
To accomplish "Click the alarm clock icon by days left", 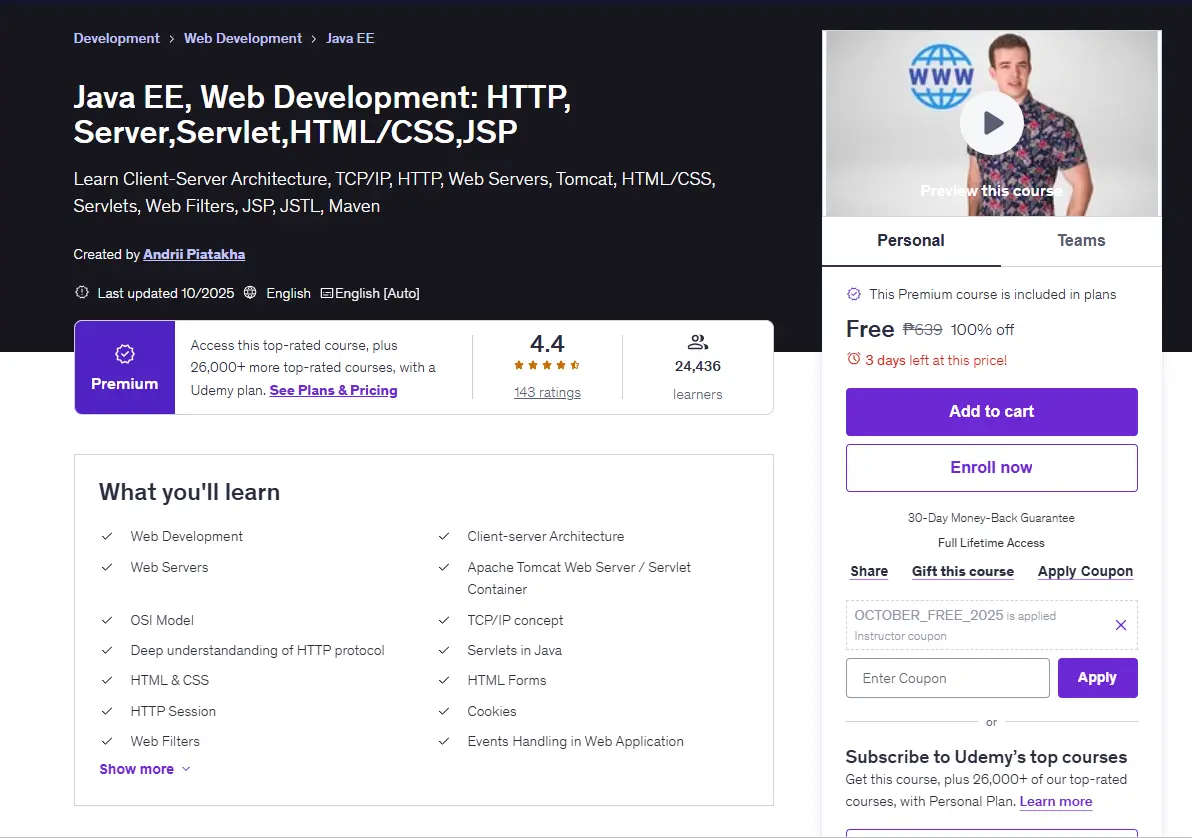I will 854,359.
